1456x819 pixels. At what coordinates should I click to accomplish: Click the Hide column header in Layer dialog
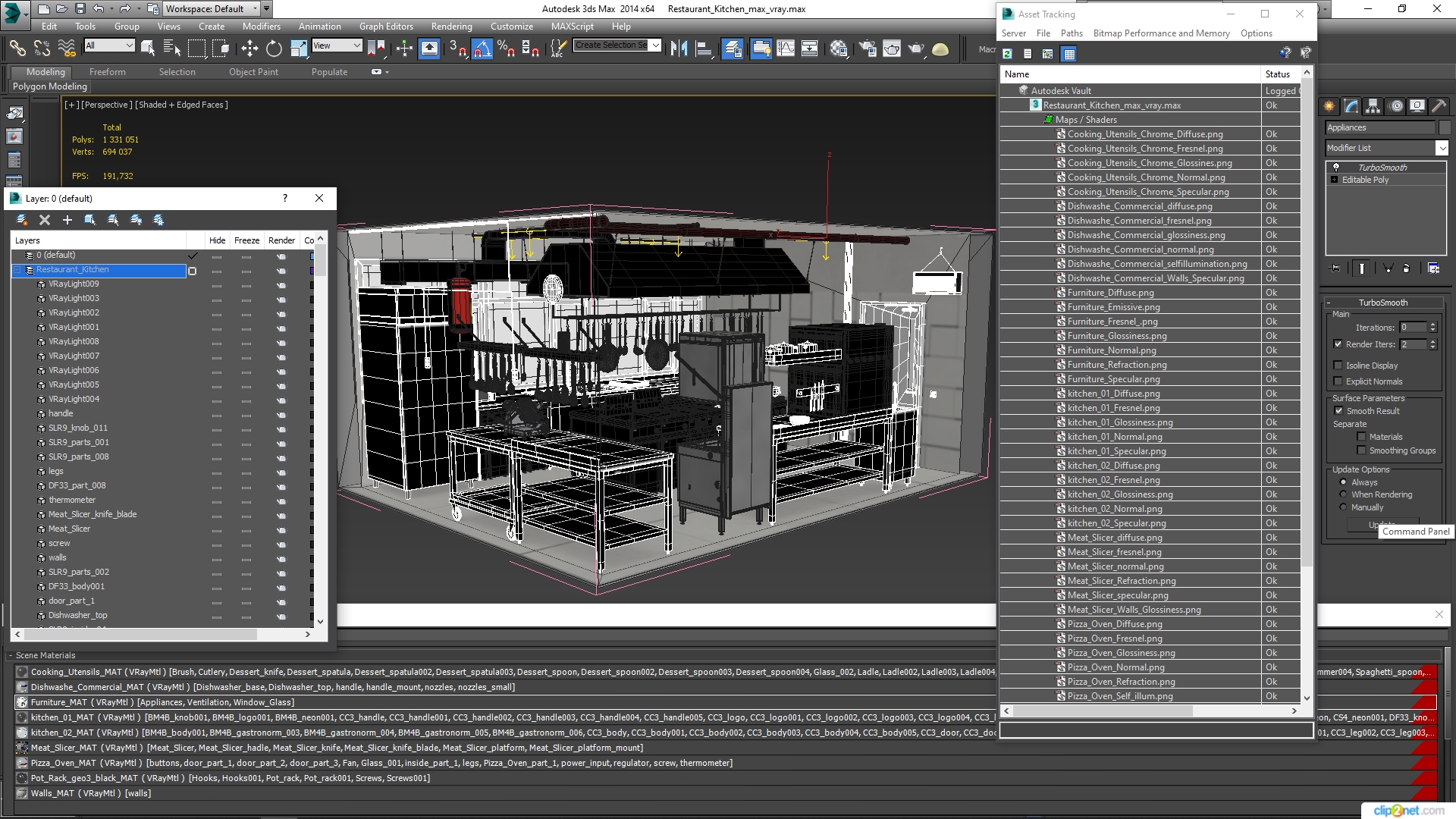218,240
